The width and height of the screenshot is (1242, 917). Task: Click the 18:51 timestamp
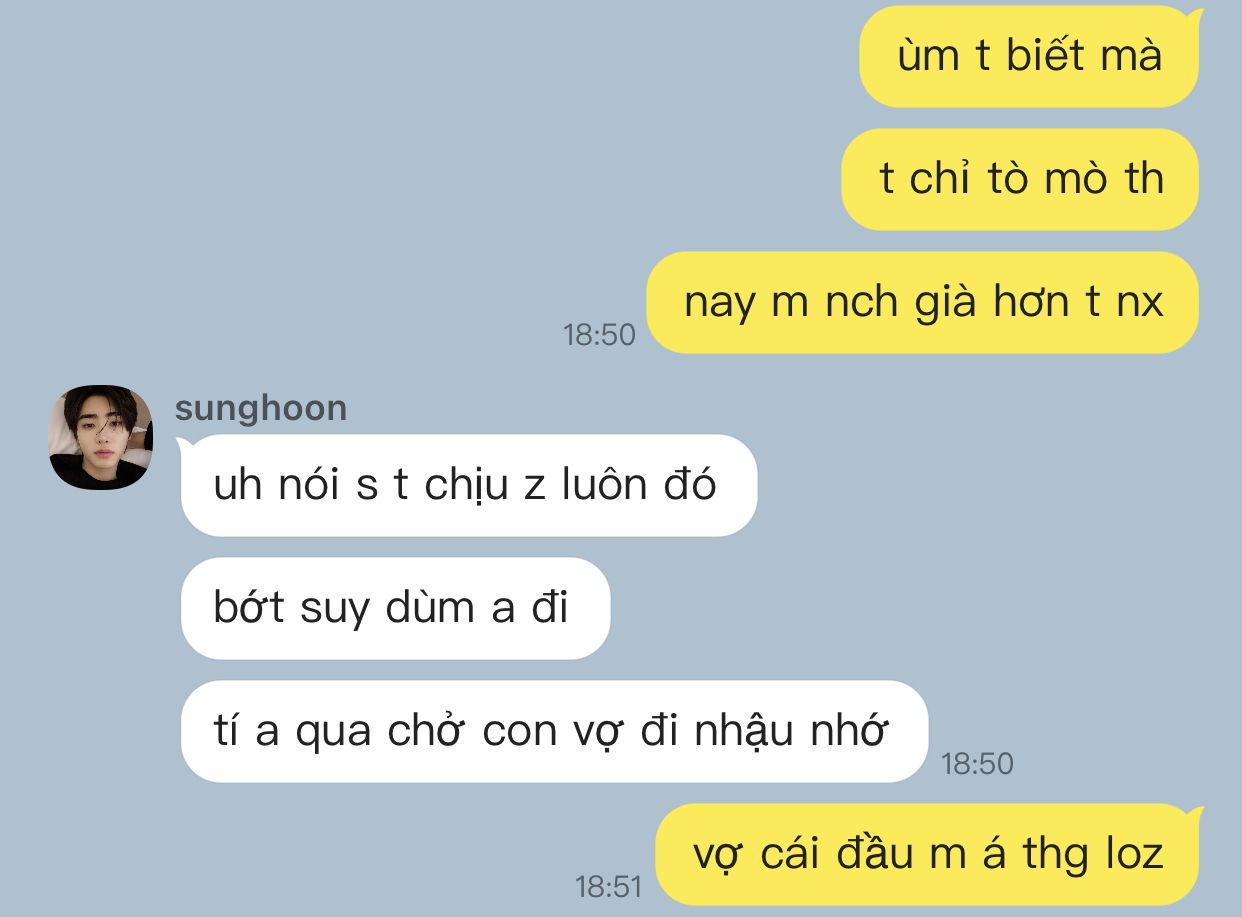(608, 886)
